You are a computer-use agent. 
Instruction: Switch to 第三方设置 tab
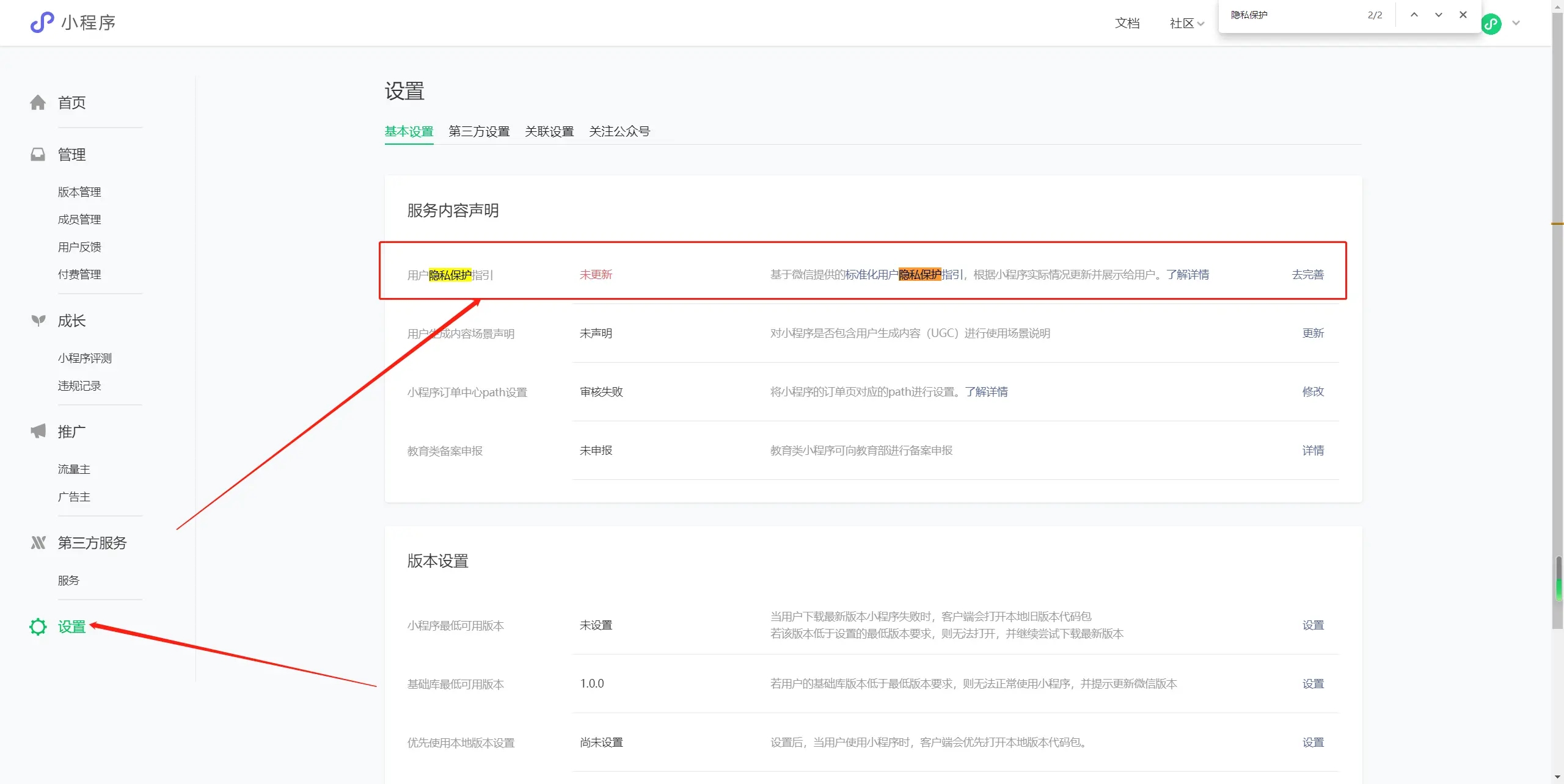479,131
